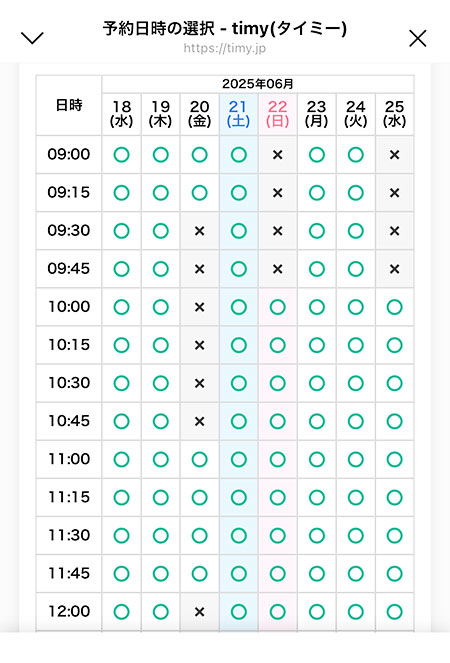450x663 pixels.
Task: Pick 12:00 on Wednesday the 25th
Action: [x=395, y=611]
